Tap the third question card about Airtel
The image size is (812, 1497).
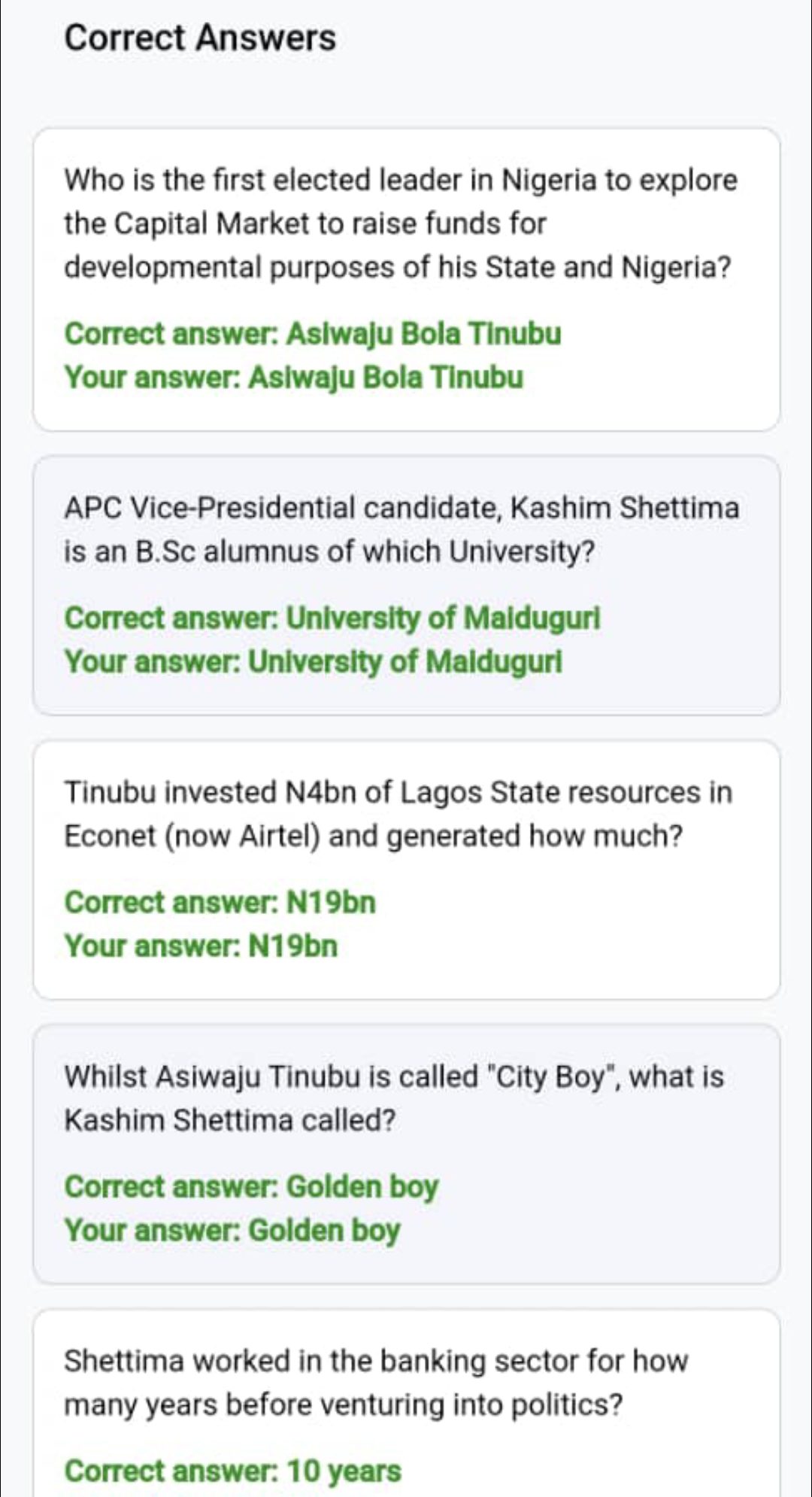(x=407, y=870)
